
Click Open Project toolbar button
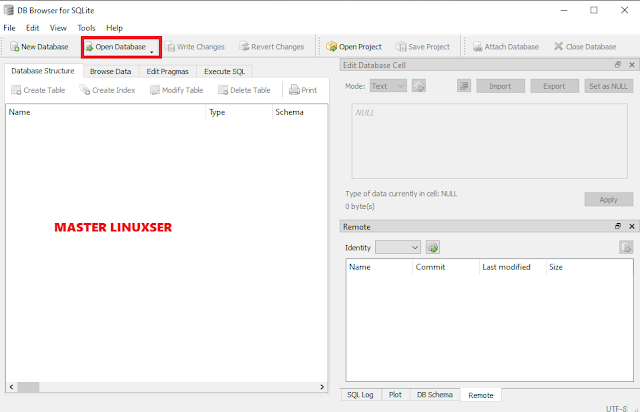click(x=354, y=47)
